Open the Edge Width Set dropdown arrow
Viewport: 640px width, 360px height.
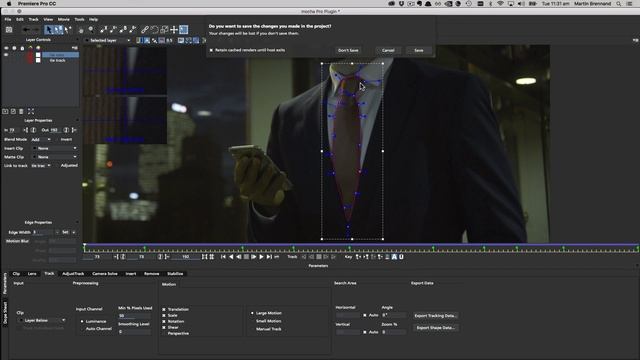click(74, 232)
